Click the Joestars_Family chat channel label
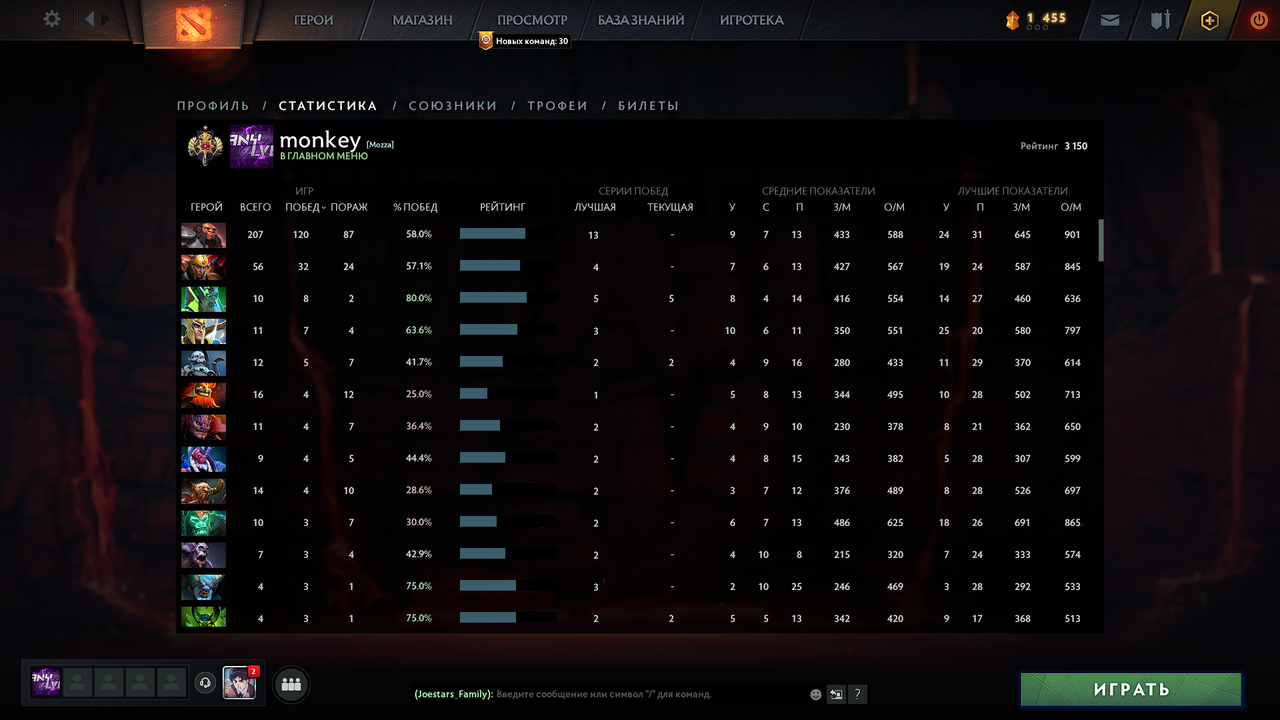 [x=453, y=694]
